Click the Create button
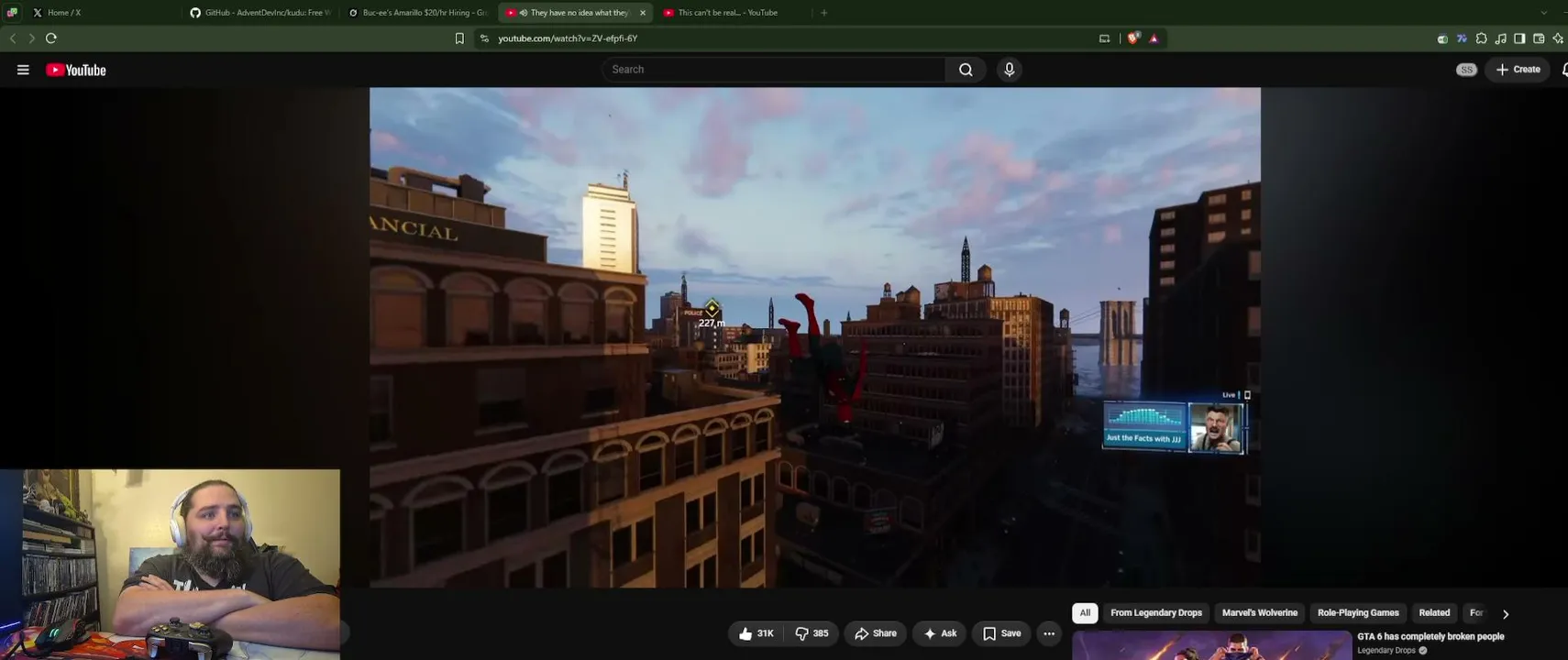The height and width of the screenshot is (660, 1568). pos(1518,70)
